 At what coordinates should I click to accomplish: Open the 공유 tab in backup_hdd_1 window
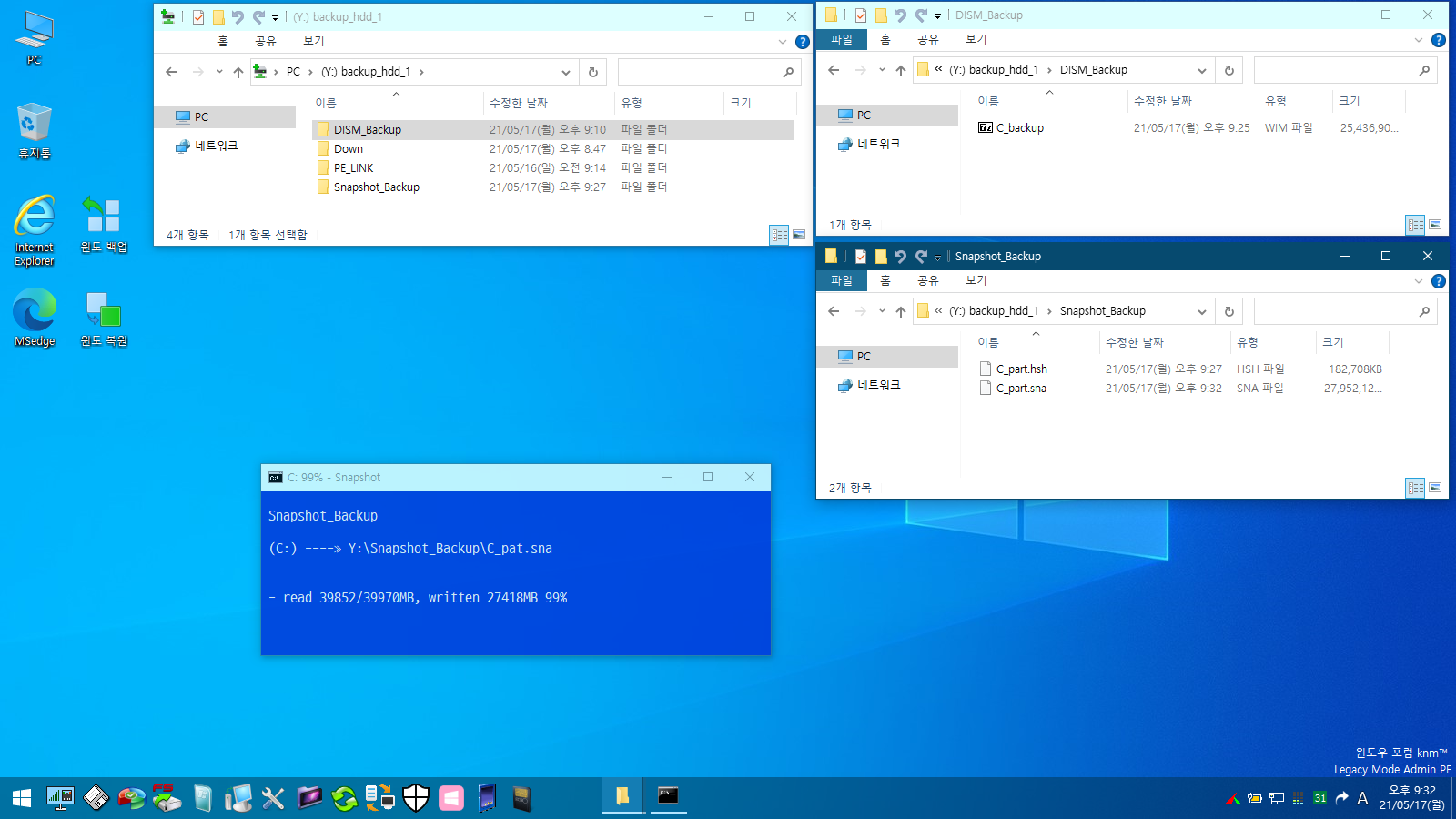tap(266, 41)
